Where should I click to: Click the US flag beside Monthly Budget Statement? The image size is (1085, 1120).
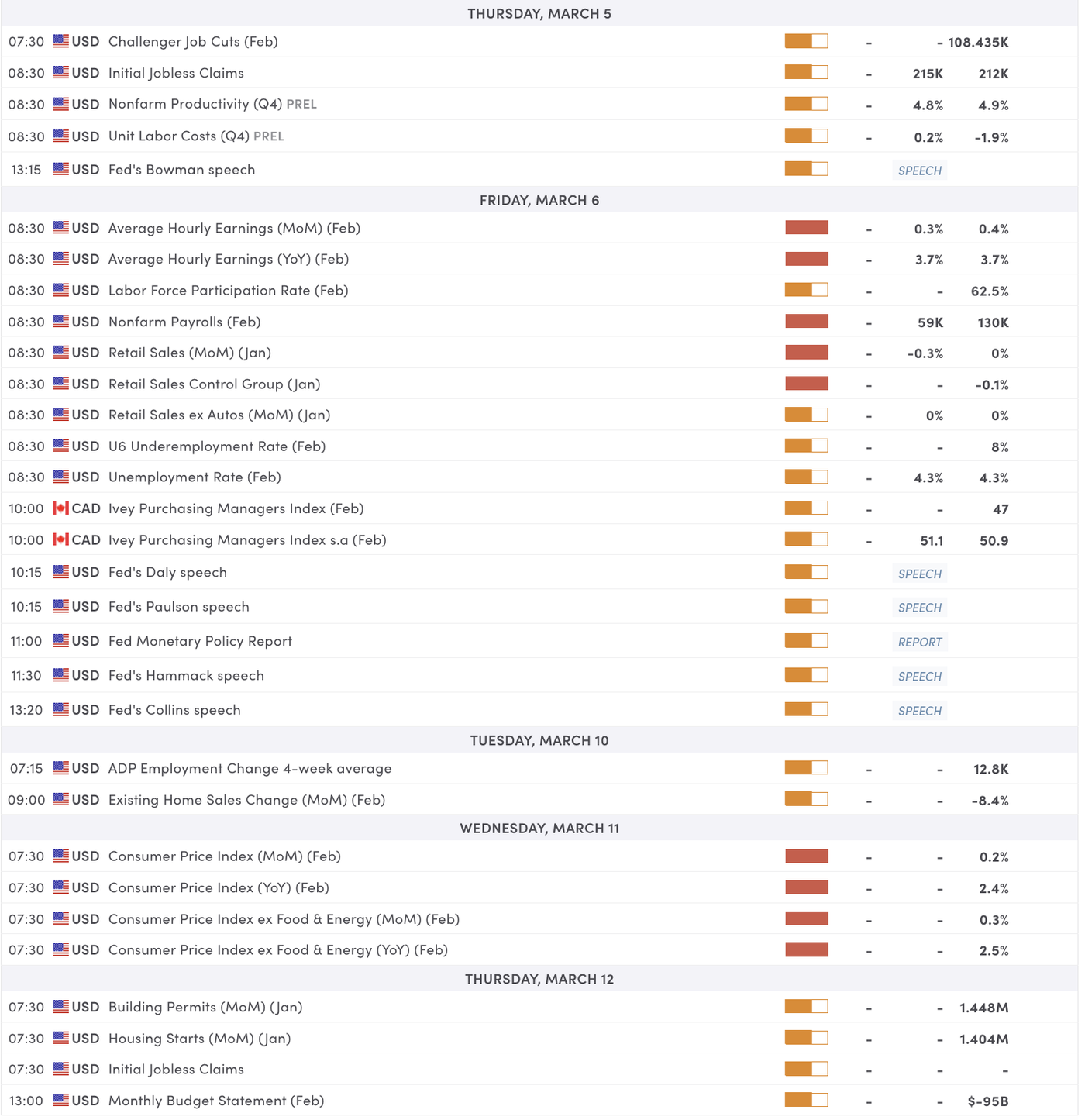pyautogui.click(x=60, y=1101)
